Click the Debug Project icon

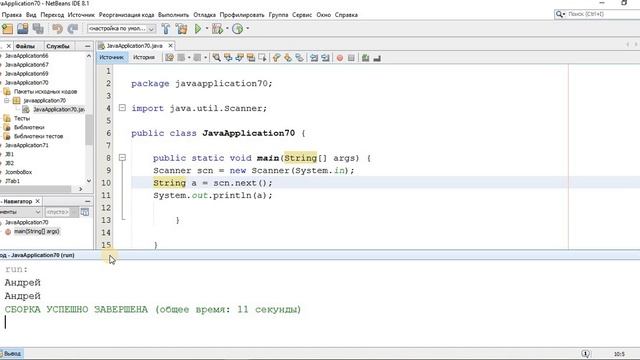click(217, 29)
